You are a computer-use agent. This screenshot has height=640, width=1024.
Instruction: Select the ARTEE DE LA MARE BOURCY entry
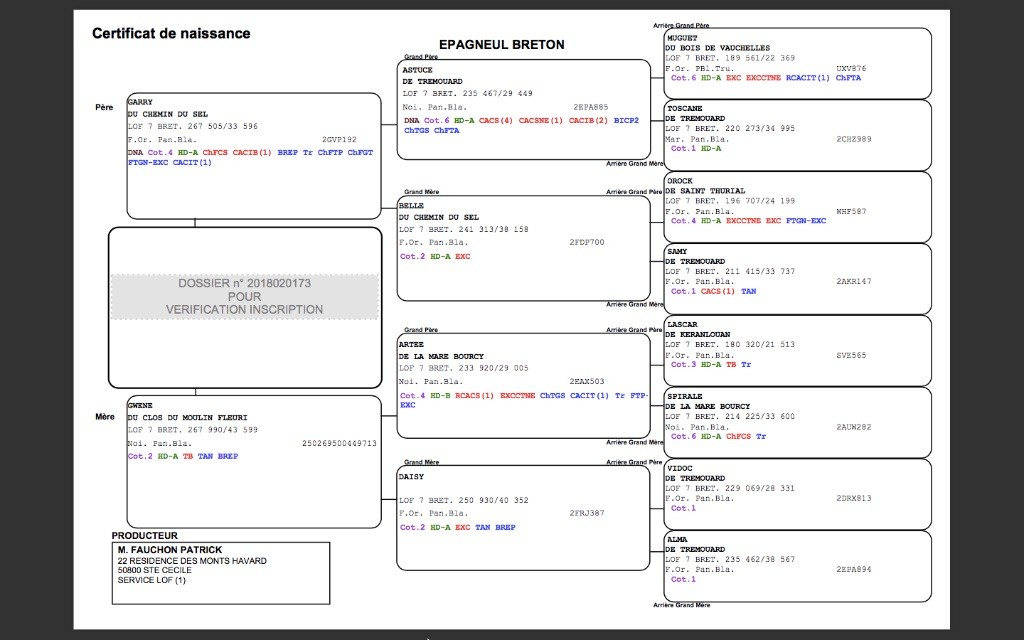[x=524, y=385]
